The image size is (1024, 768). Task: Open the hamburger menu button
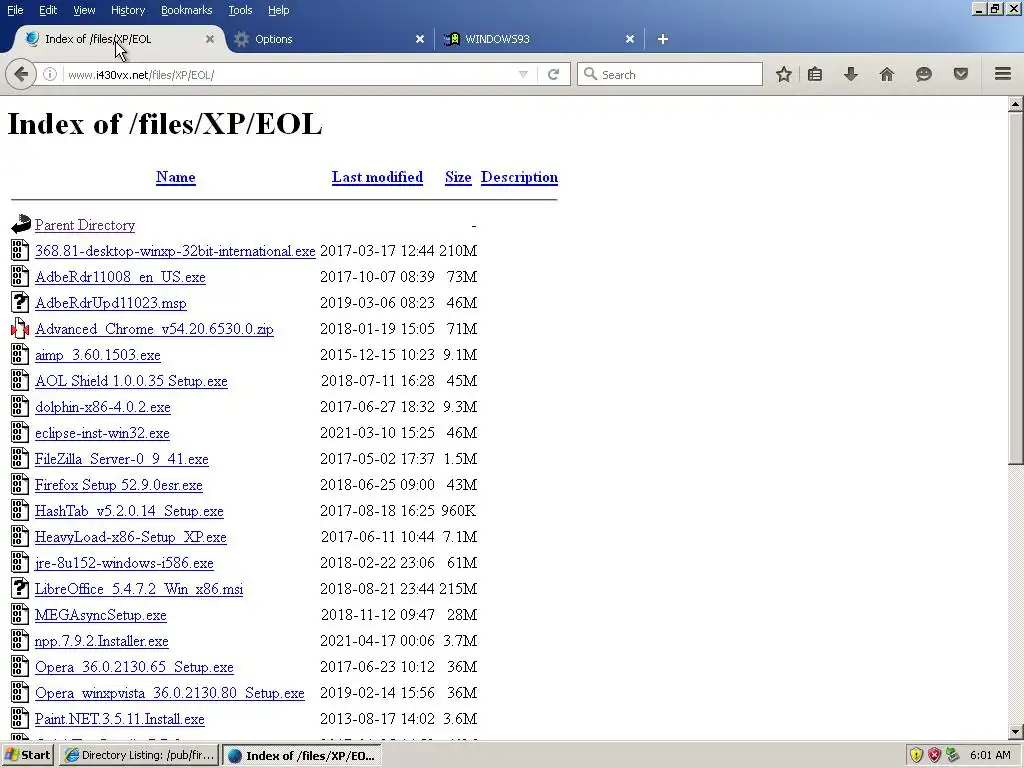point(1003,74)
